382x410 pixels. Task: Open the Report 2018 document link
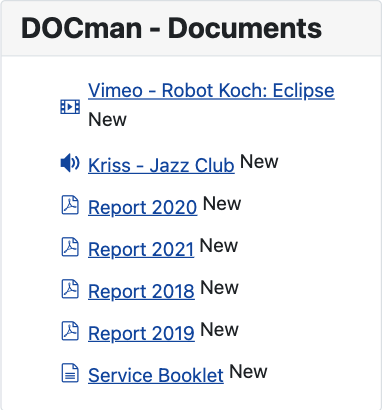(x=141, y=291)
